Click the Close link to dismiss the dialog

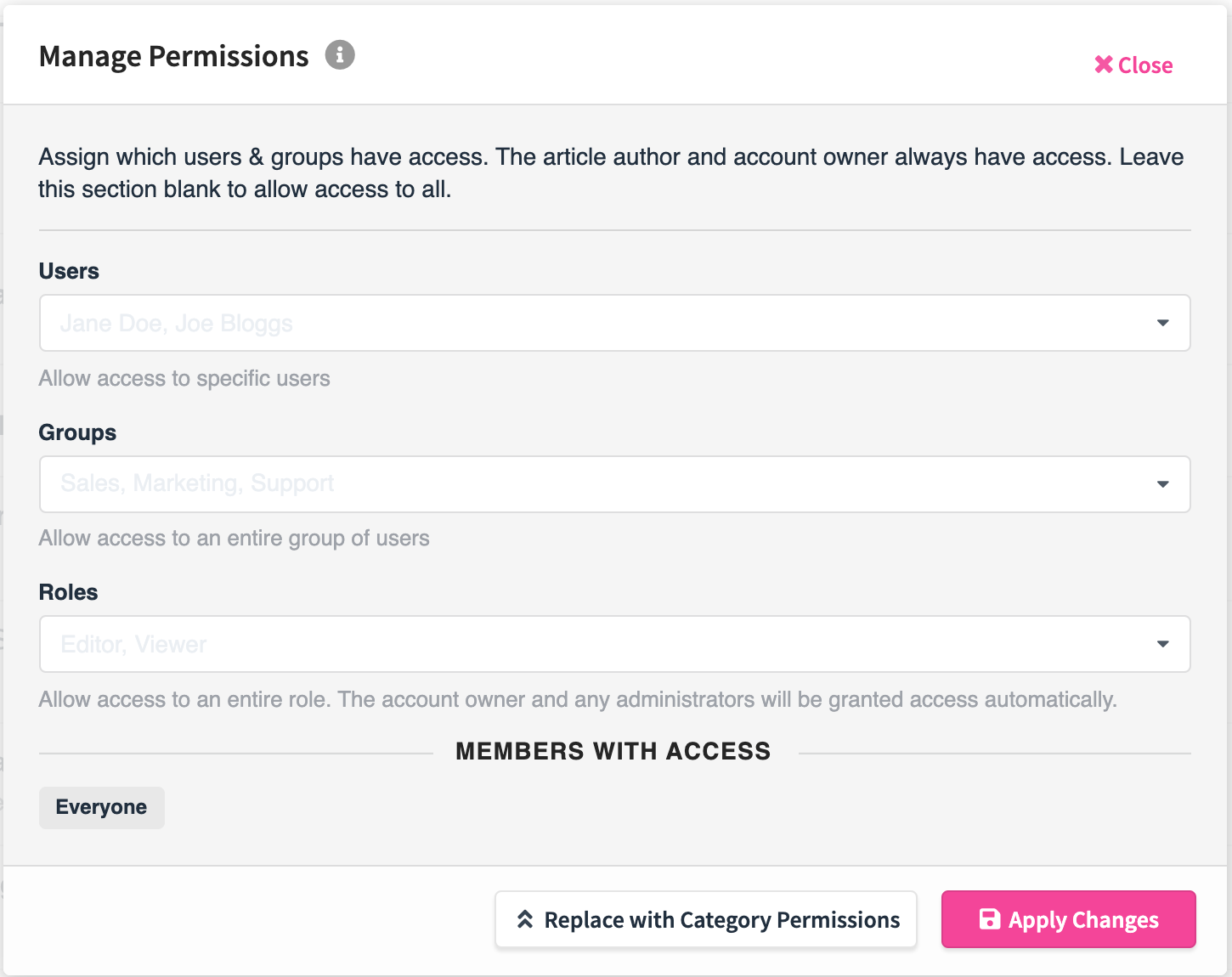pos(1146,65)
